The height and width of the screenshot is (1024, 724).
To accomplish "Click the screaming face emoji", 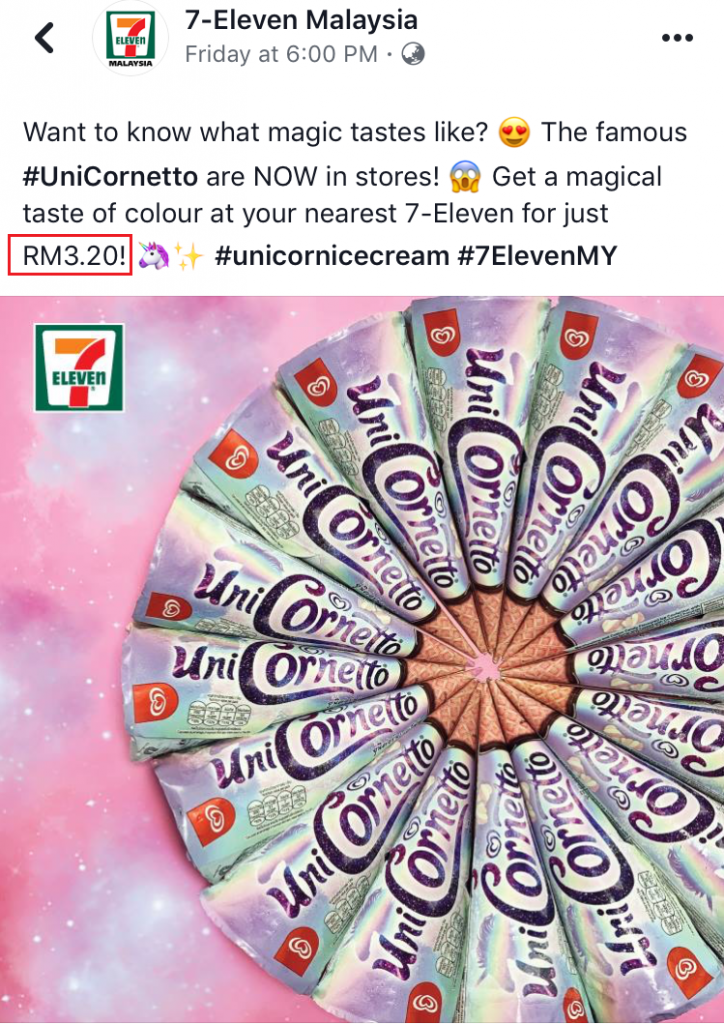I will click(x=465, y=177).
